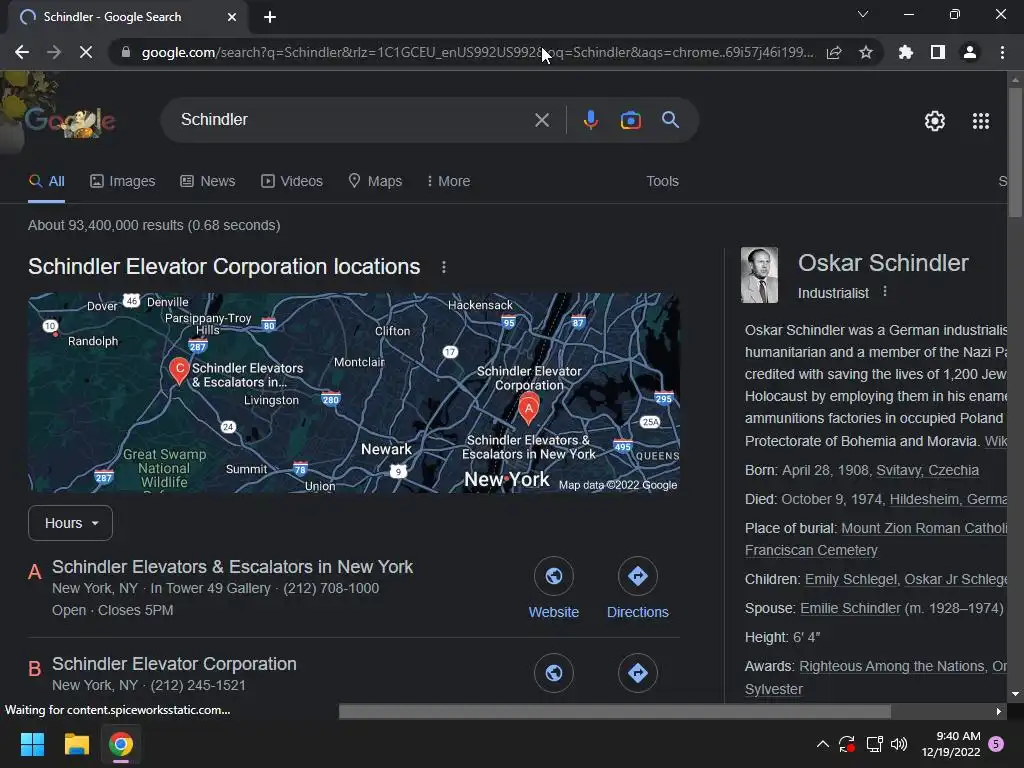Expand the Hours filter dropdown
The height and width of the screenshot is (768, 1024).
click(x=71, y=523)
